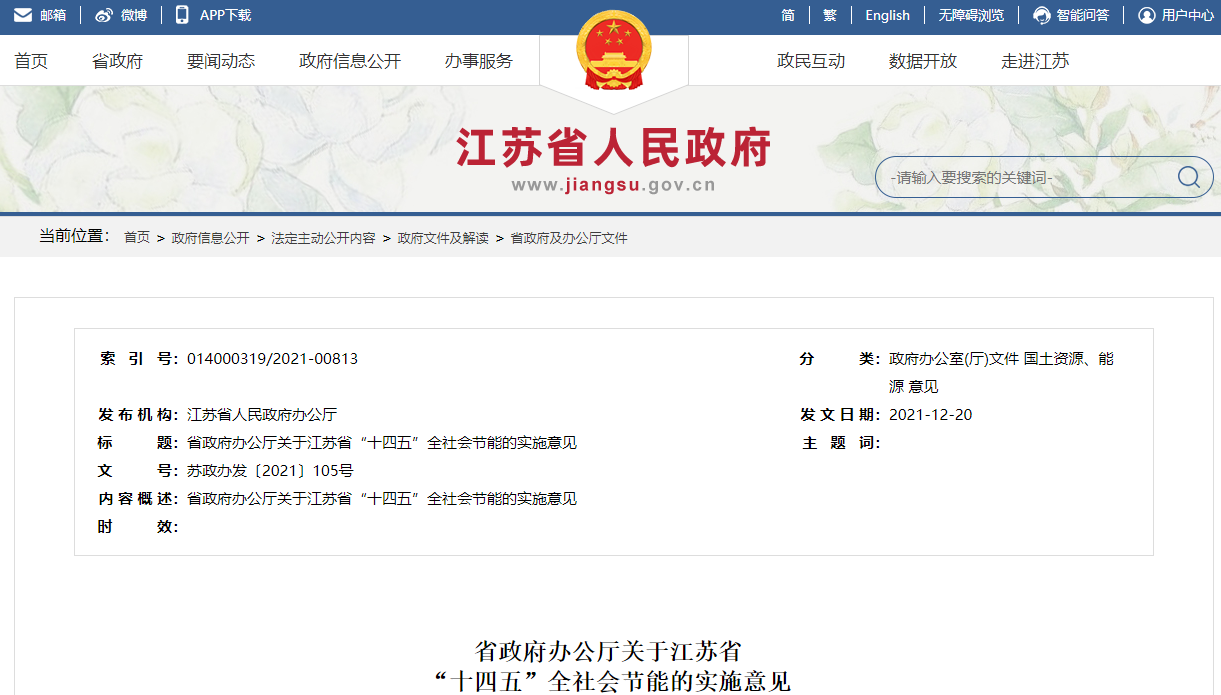Click 法定主动公开内容 breadcrumb link
Screen dimensions: 1221x695
click(x=323, y=238)
